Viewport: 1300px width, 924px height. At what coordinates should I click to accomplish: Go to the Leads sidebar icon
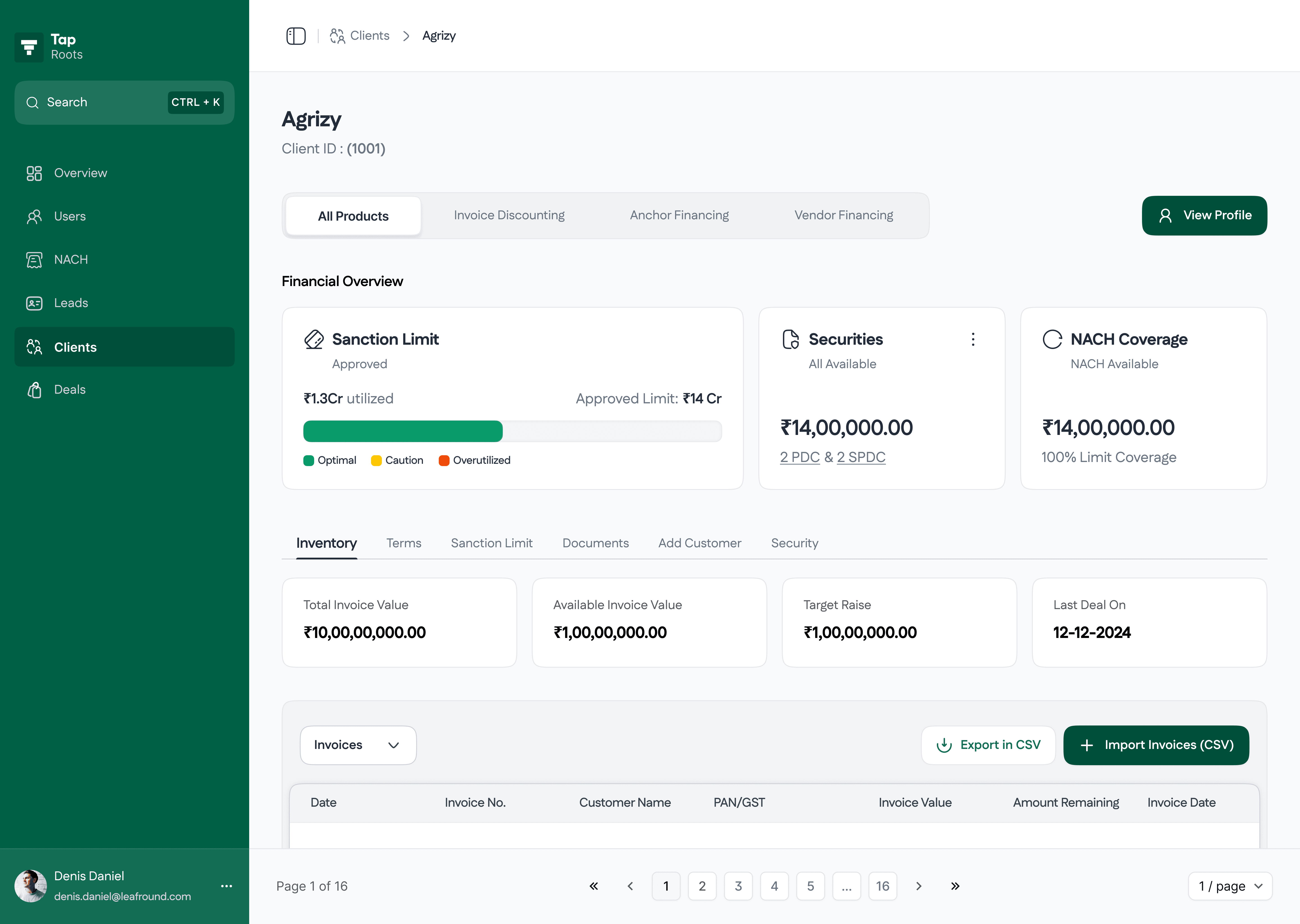click(34, 303)
